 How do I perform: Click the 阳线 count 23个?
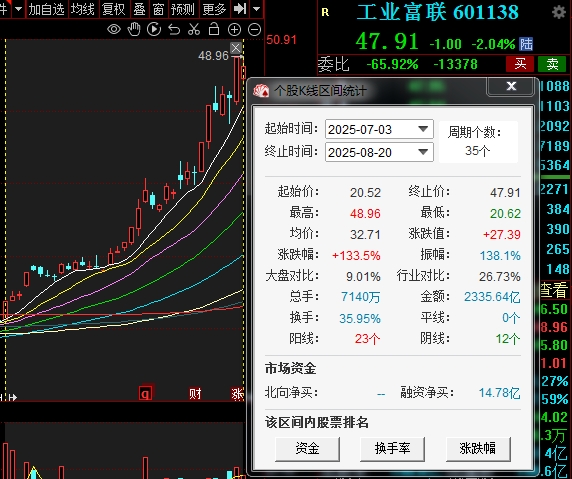[x=367, y=339]
